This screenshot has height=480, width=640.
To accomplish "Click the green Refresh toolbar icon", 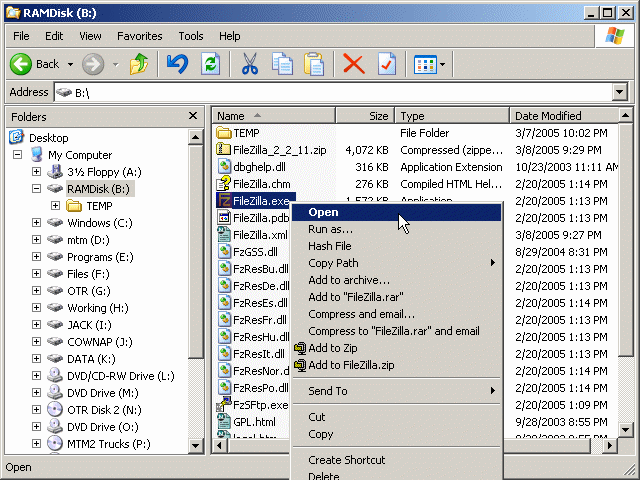I will (x=210, y=64).
